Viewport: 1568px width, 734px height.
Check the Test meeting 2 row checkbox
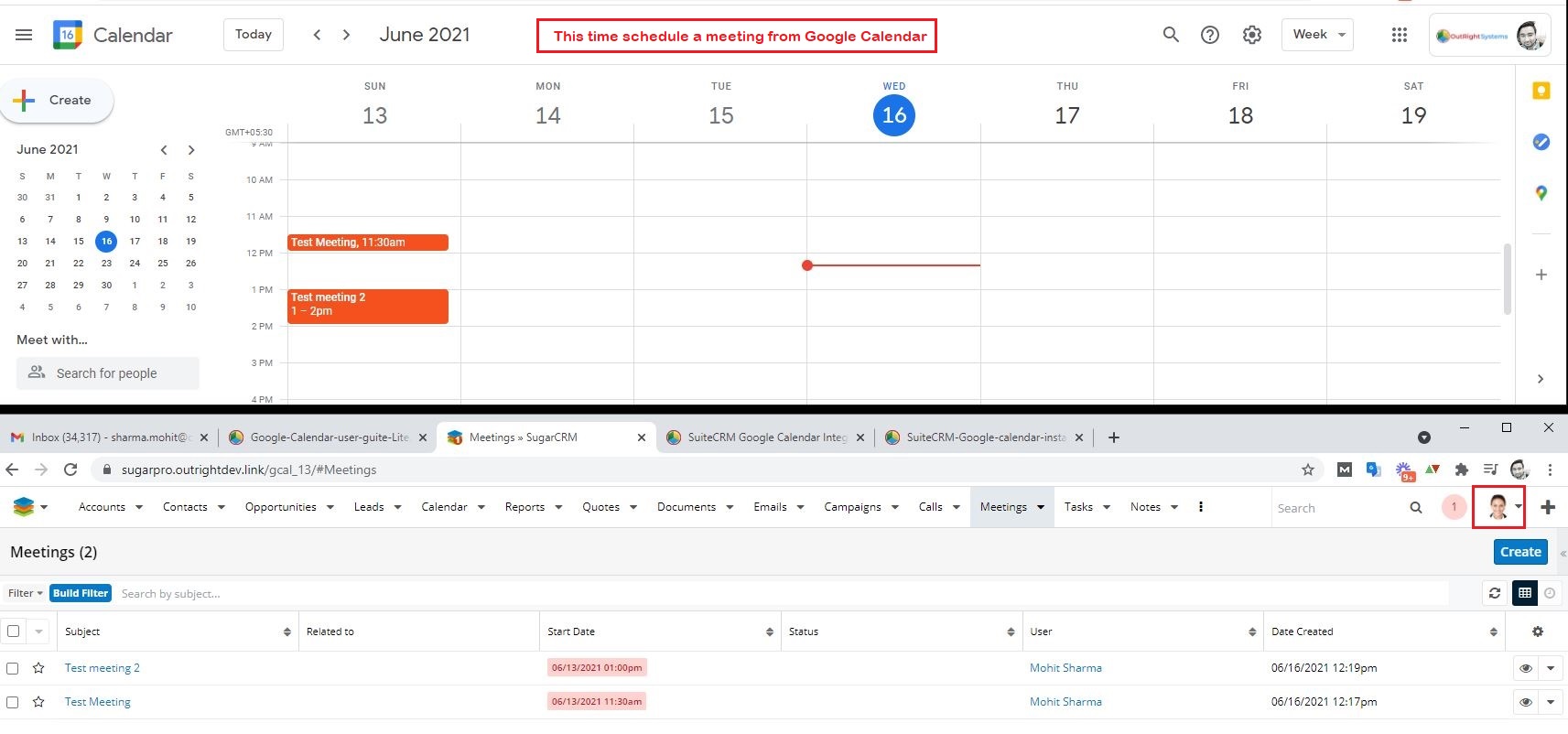tap(13, 668)
